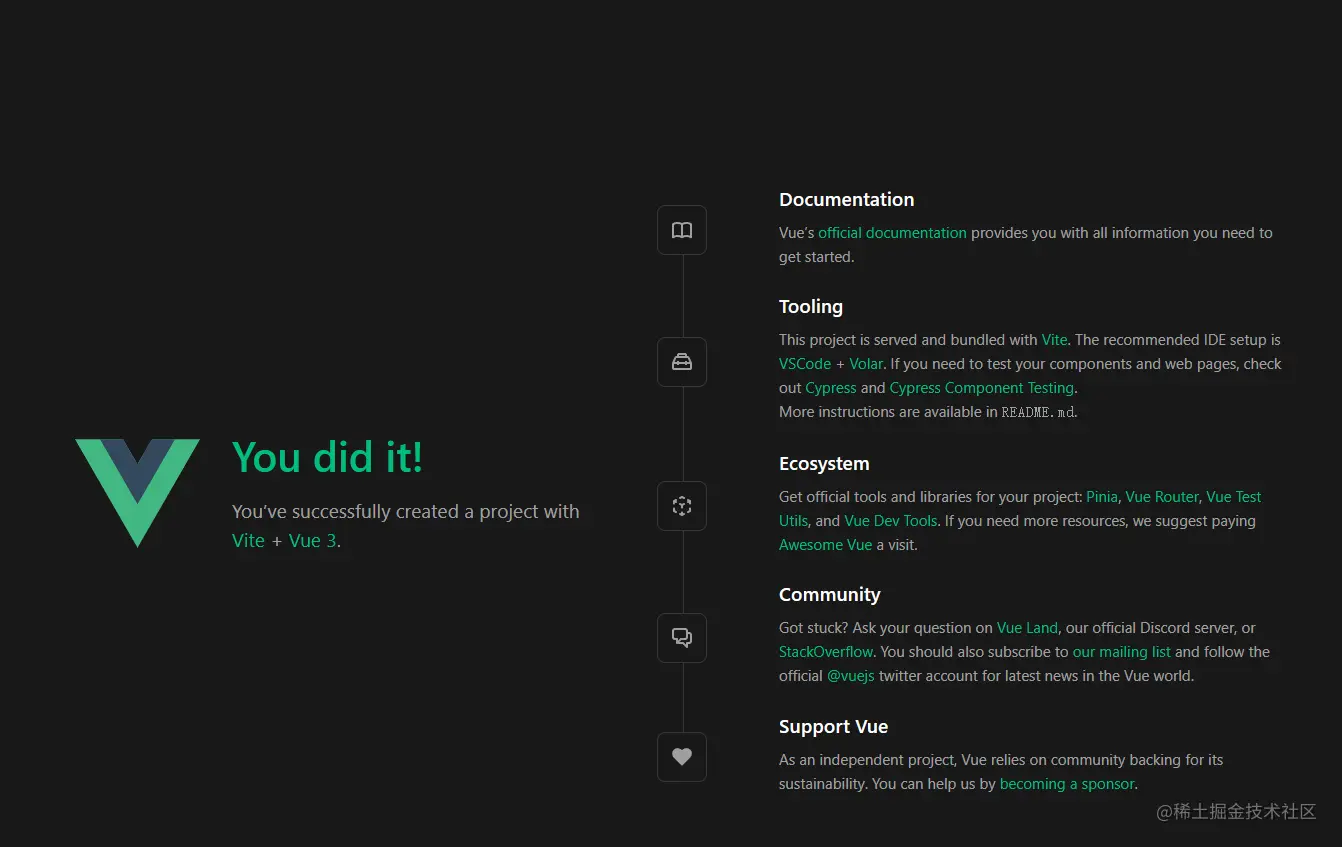The image size is (1342, 847).
Task: Click the Ecosystem icon
Action: (682, 506)
